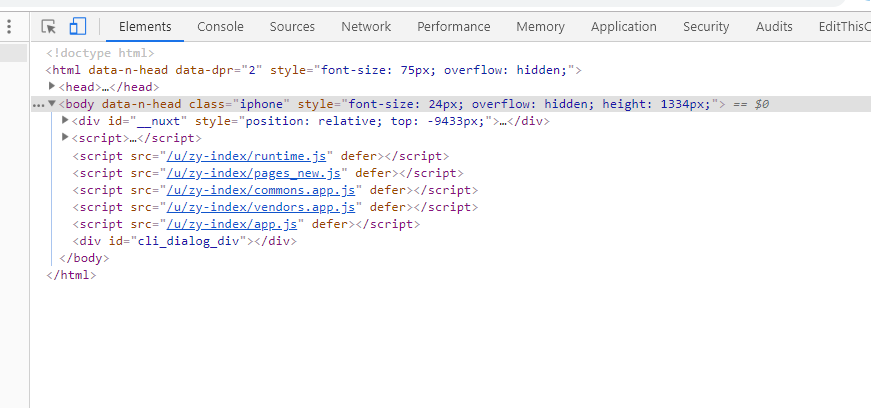The width and height of the screenshot is (871, 408).
Task: Switch to the Console tab
Action: click(x=221, y=27)
